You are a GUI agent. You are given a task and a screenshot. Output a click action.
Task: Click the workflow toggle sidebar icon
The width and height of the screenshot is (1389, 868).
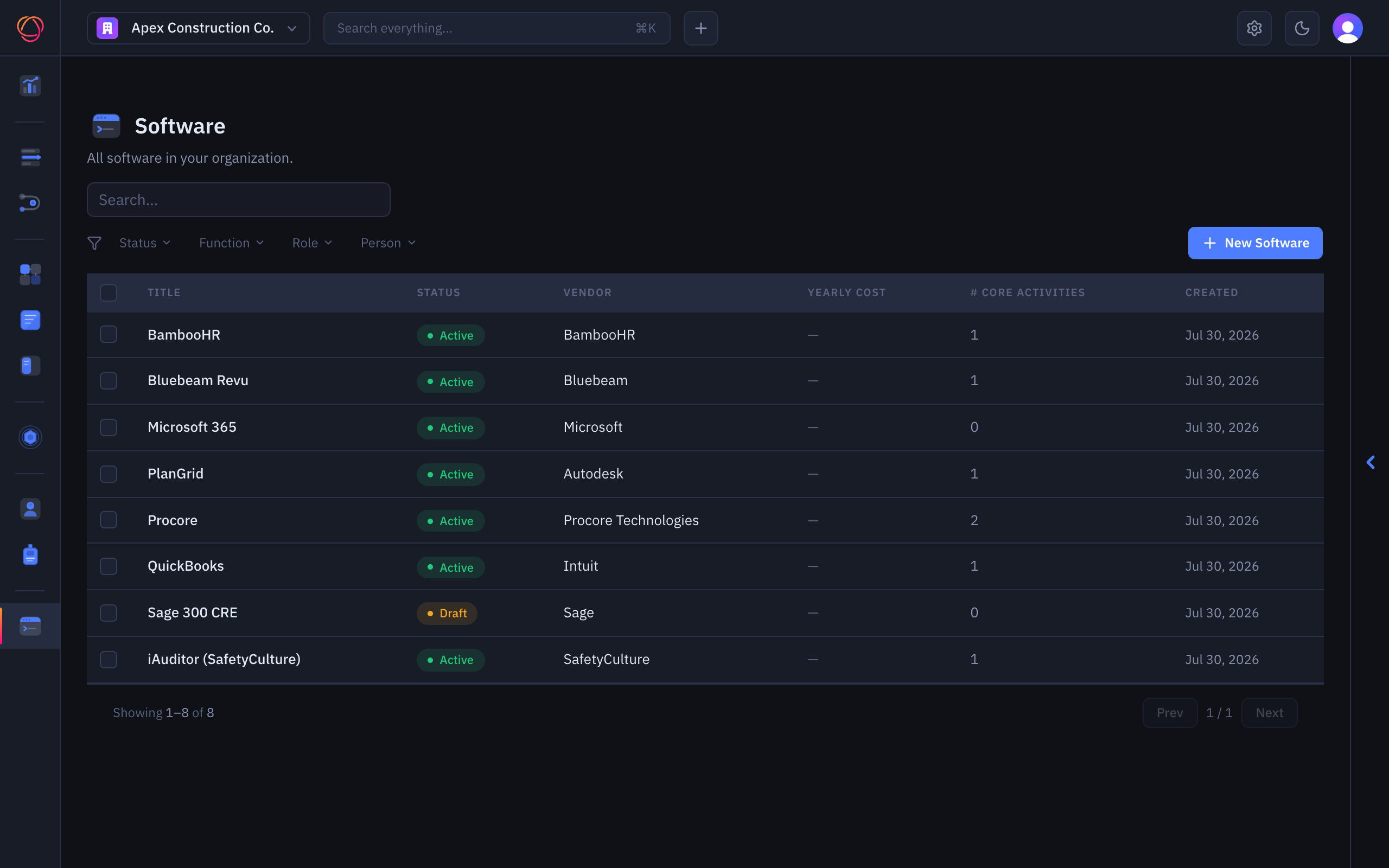point(30,203)
